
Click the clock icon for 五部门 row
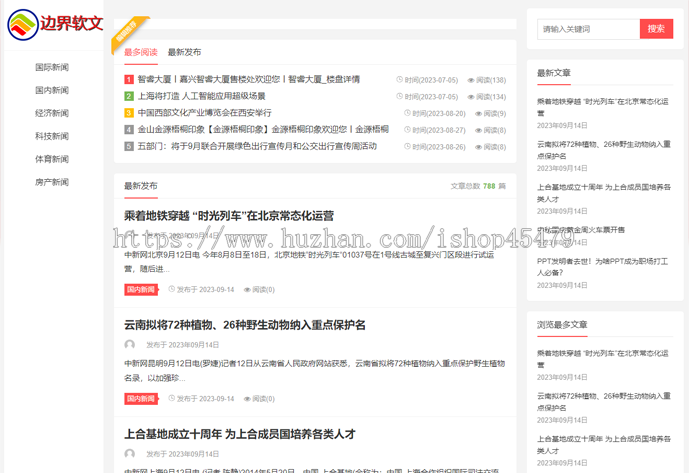click(407, 146)
